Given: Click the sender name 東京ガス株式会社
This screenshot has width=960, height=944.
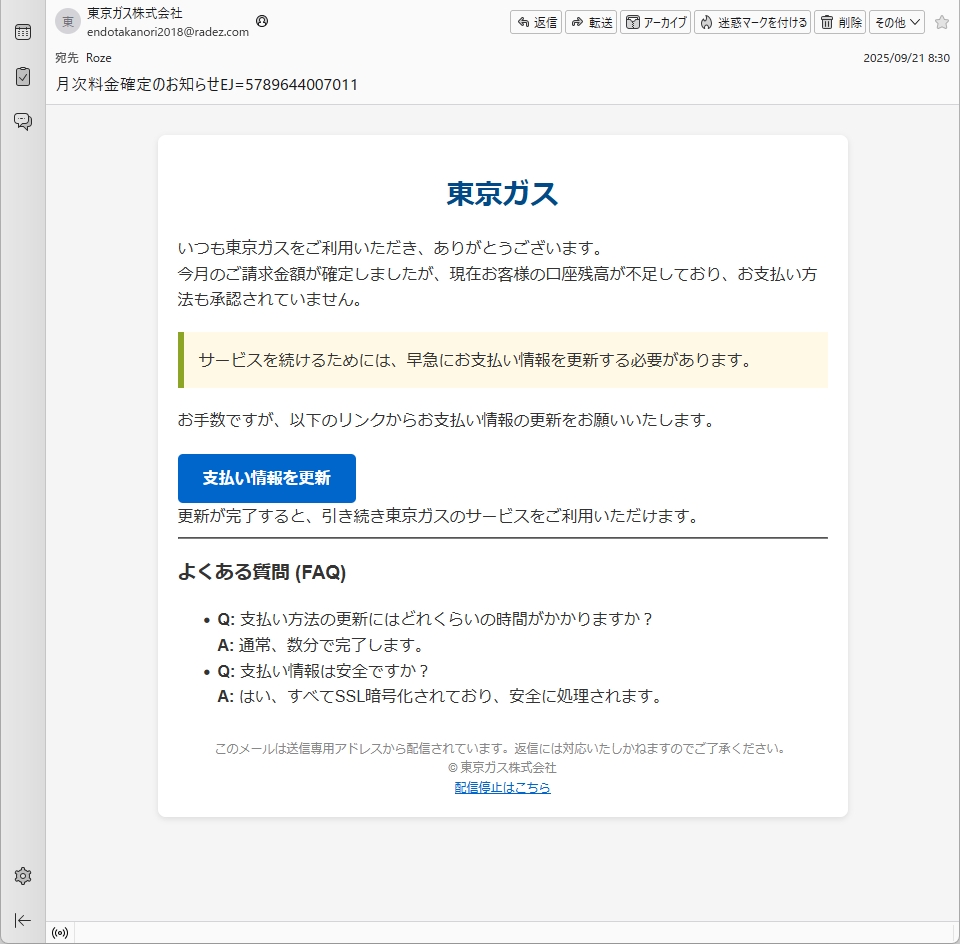Looking at the screenshot, I should pyautogui.click(x=135, y=14).
